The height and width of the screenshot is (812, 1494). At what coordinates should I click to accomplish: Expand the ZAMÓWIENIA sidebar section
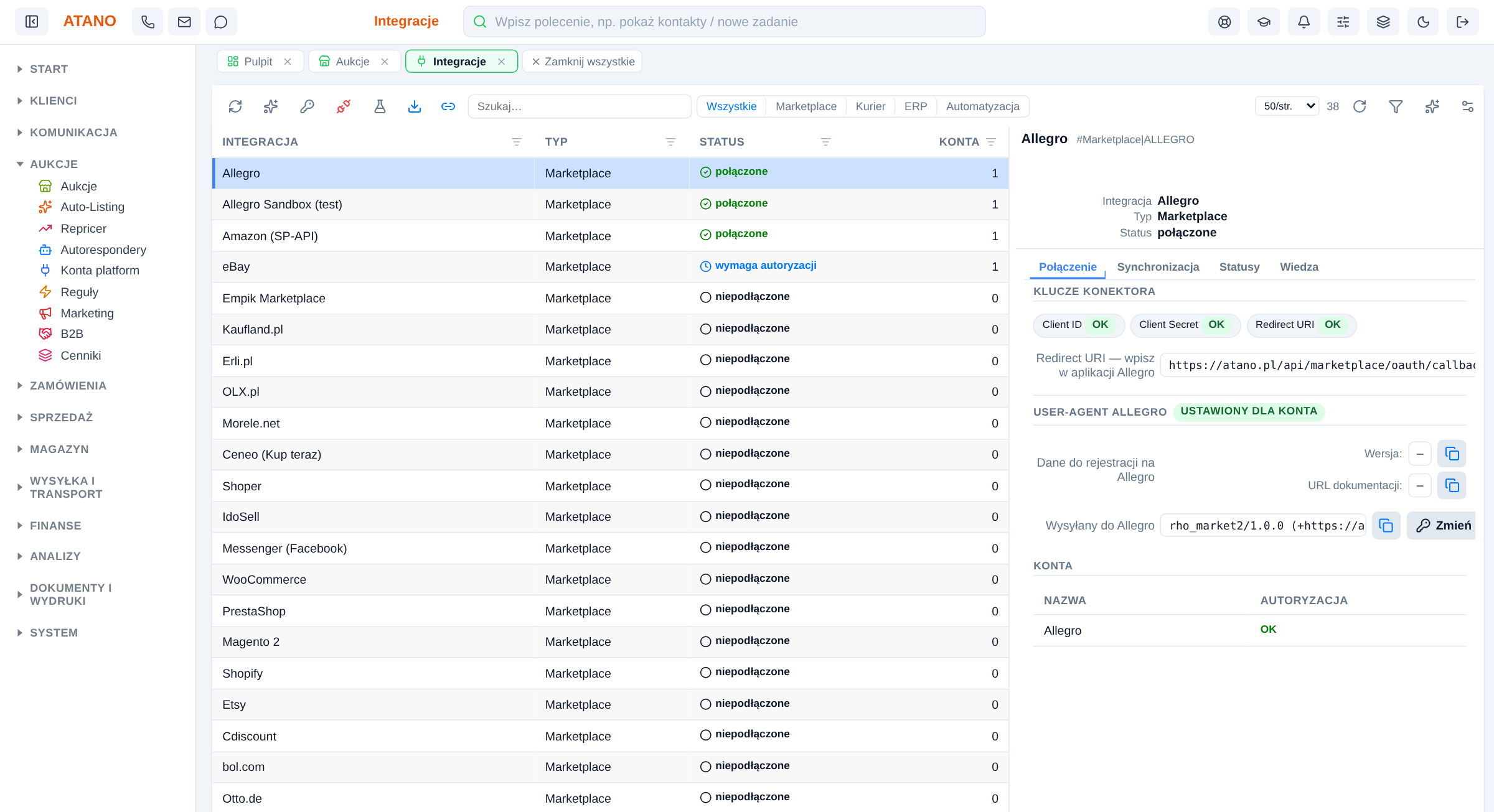68,386
